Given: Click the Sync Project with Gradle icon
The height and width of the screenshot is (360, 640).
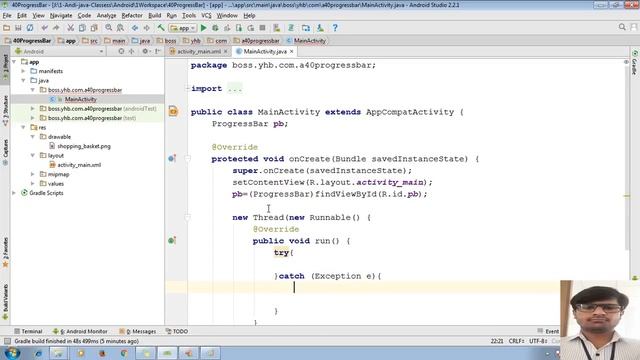Looking at the screenshot, I should (x=291, y=28).
